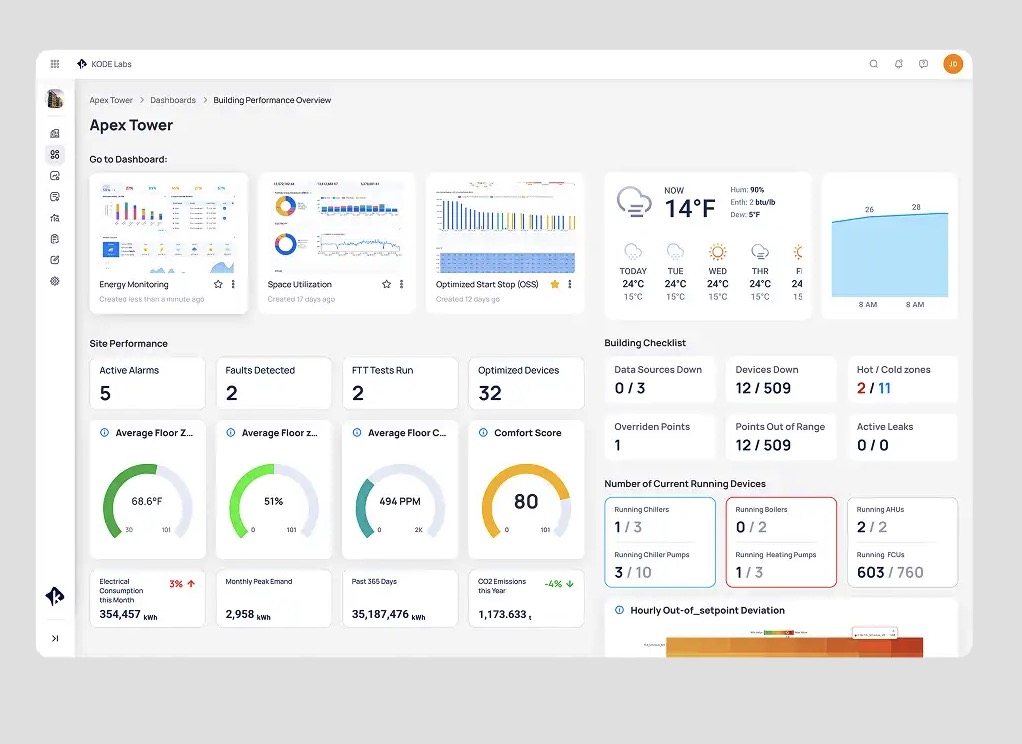The width and height of the screenshot is (1022, 744).
Task: Click the building photo in the sidebar
Action: 55,98
